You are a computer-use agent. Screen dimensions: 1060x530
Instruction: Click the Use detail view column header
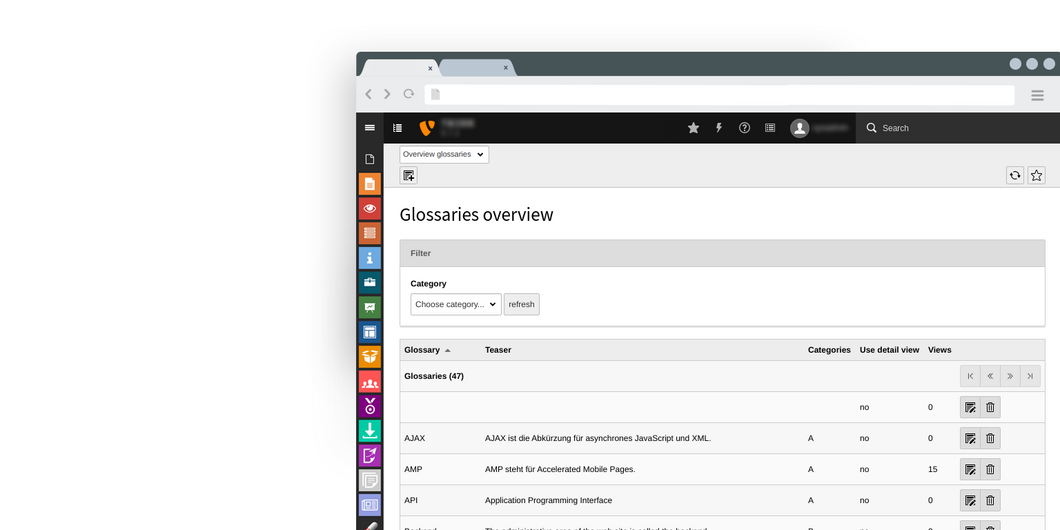click(889, 350)
